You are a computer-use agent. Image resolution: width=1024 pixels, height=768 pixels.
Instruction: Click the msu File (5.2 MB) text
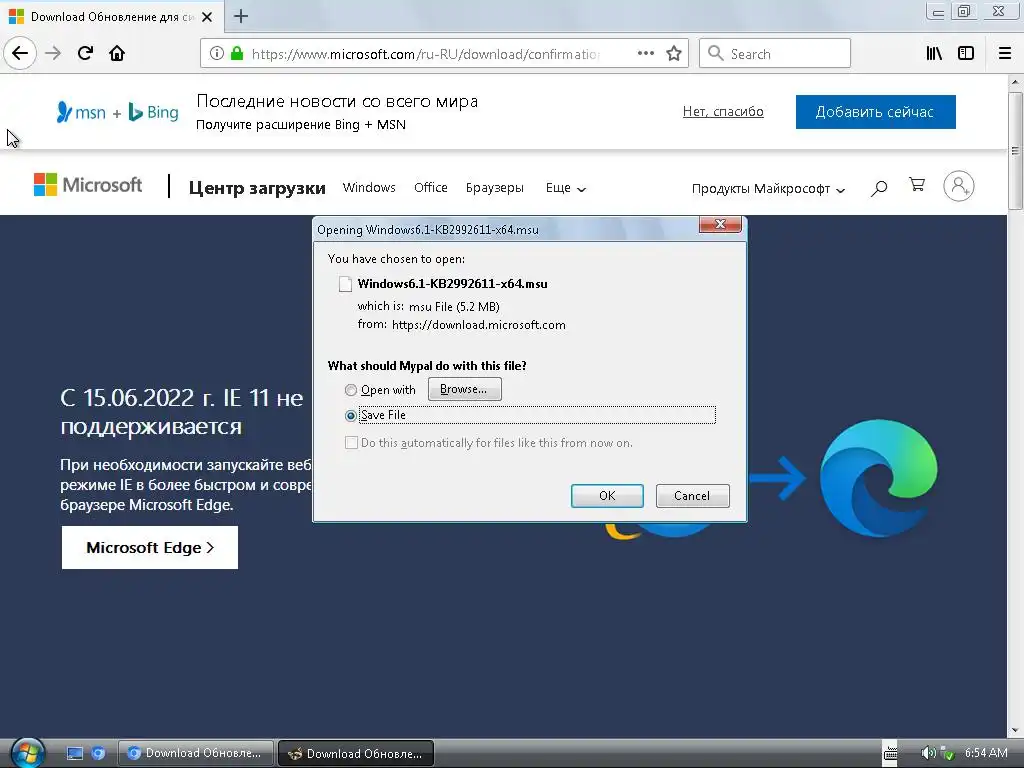(x=455, y=306)
